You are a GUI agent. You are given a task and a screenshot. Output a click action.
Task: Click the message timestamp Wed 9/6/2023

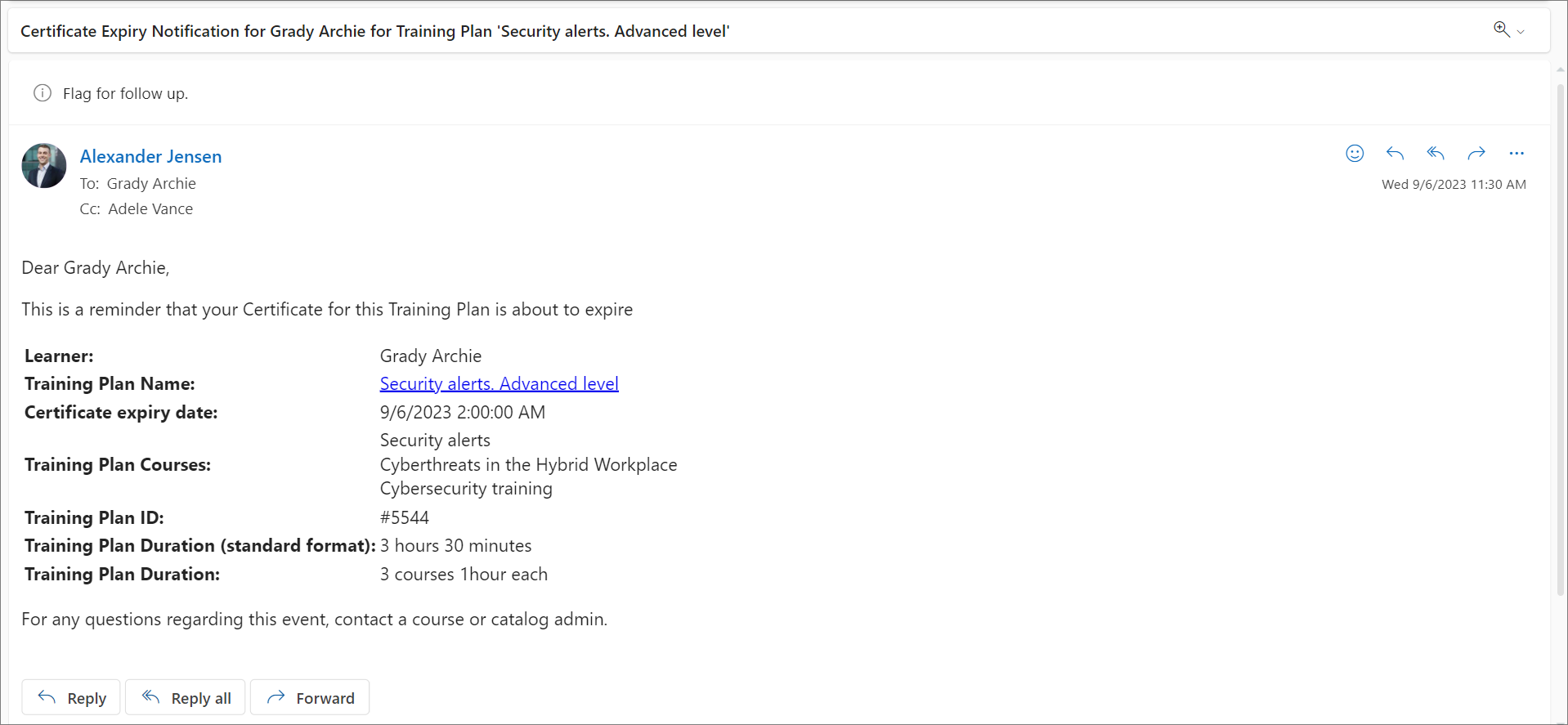pyautogui.click(x=1454, y=184)
